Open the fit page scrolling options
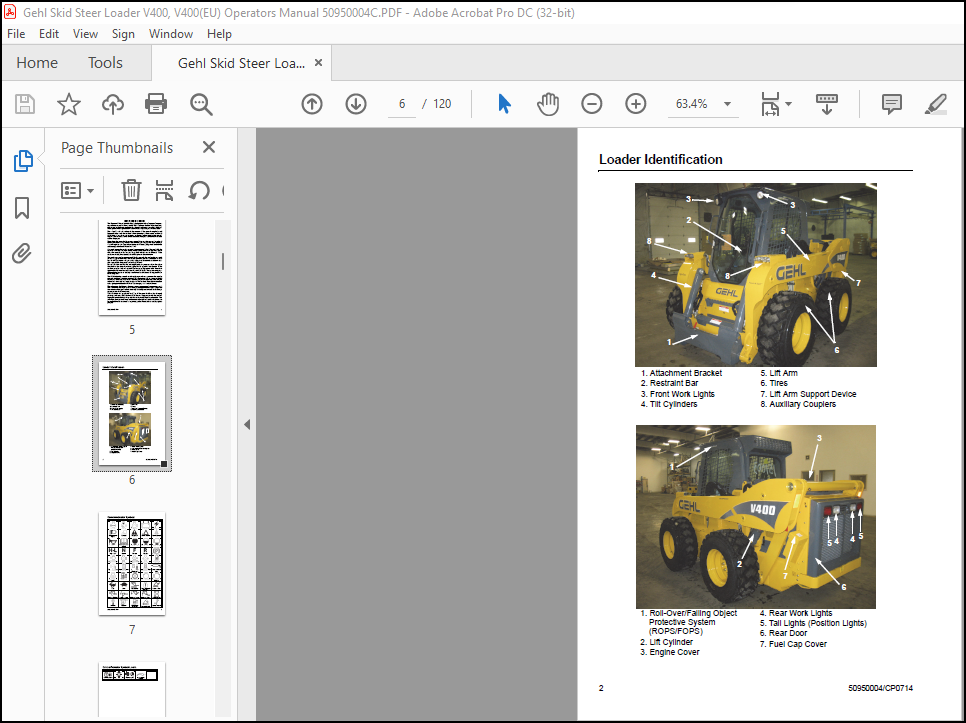The image size is (966, 723). click(x=776, y=104)
